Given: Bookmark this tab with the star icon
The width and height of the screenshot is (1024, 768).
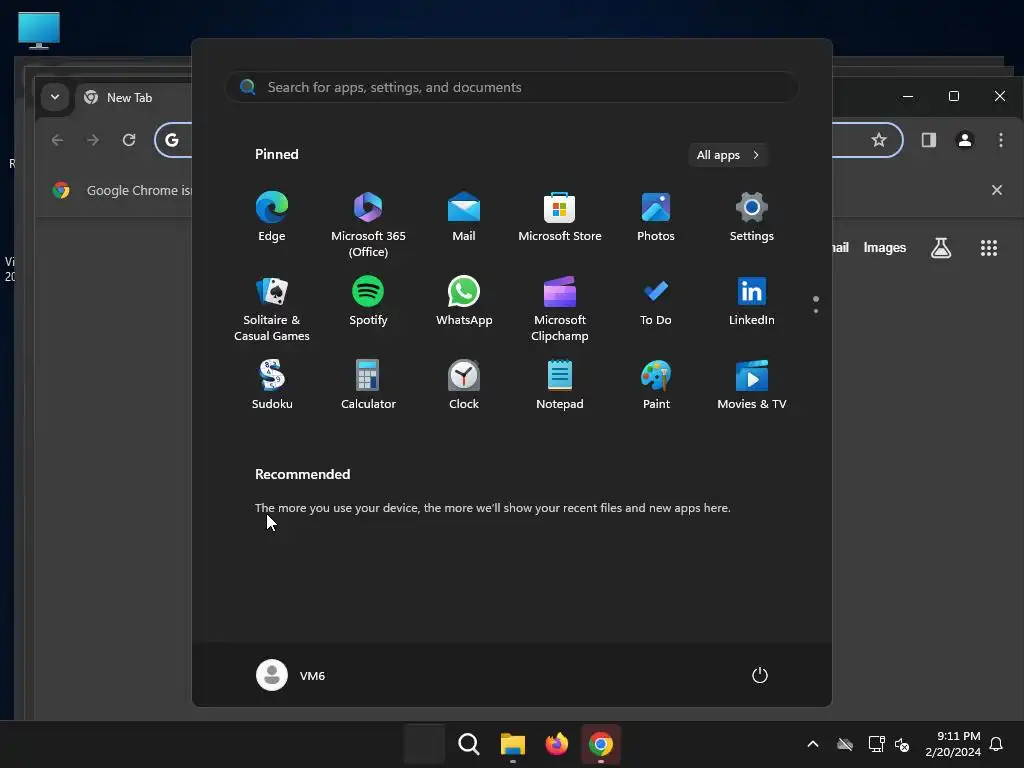Looking at the screenshot, I should [879, 140].
